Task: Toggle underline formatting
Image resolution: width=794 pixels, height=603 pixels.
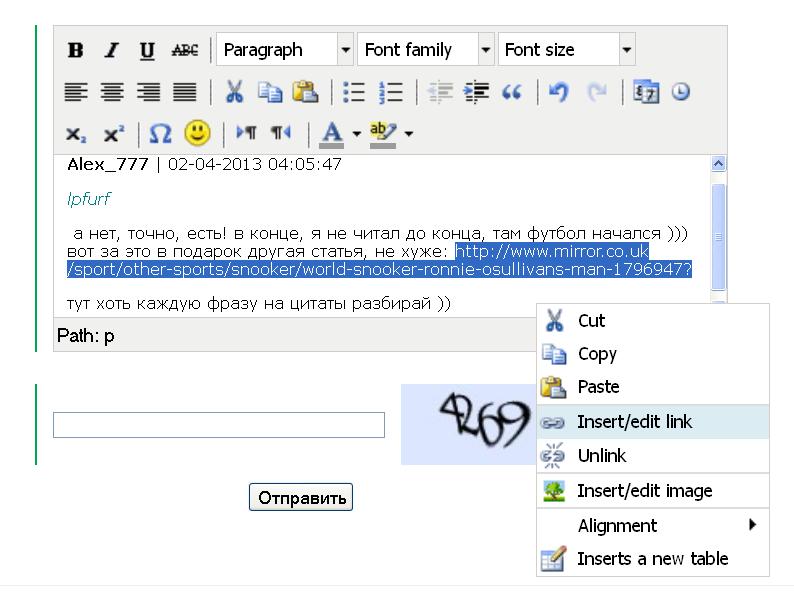Action: click(147, 50)
